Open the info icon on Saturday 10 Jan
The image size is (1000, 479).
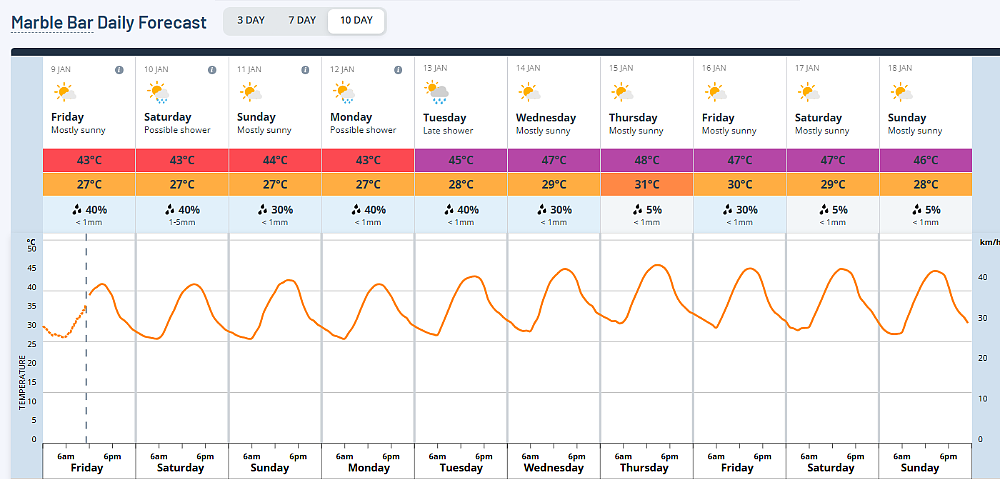212,70
